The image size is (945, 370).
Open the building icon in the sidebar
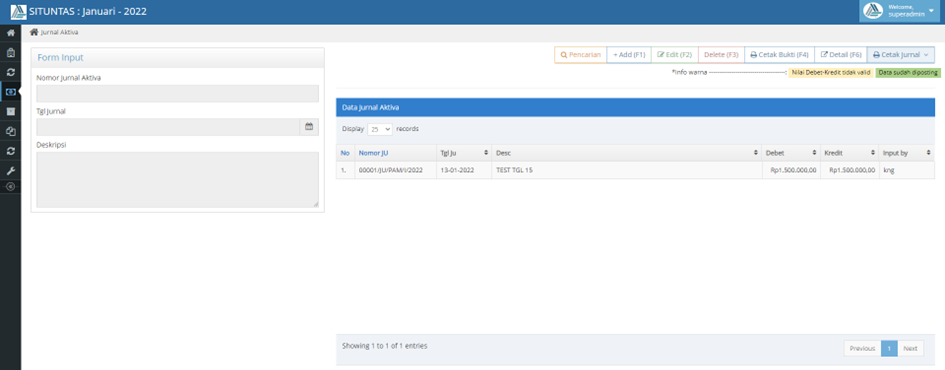(x=10, y=52)
